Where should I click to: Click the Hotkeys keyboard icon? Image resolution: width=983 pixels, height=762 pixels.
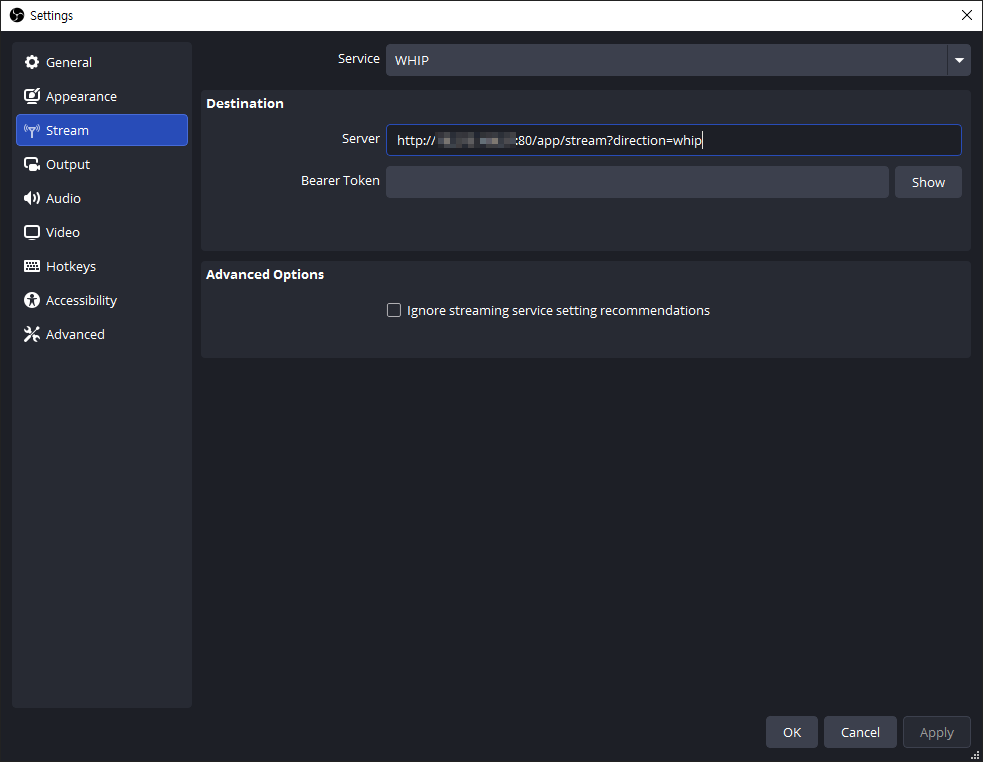pos(31,267)
